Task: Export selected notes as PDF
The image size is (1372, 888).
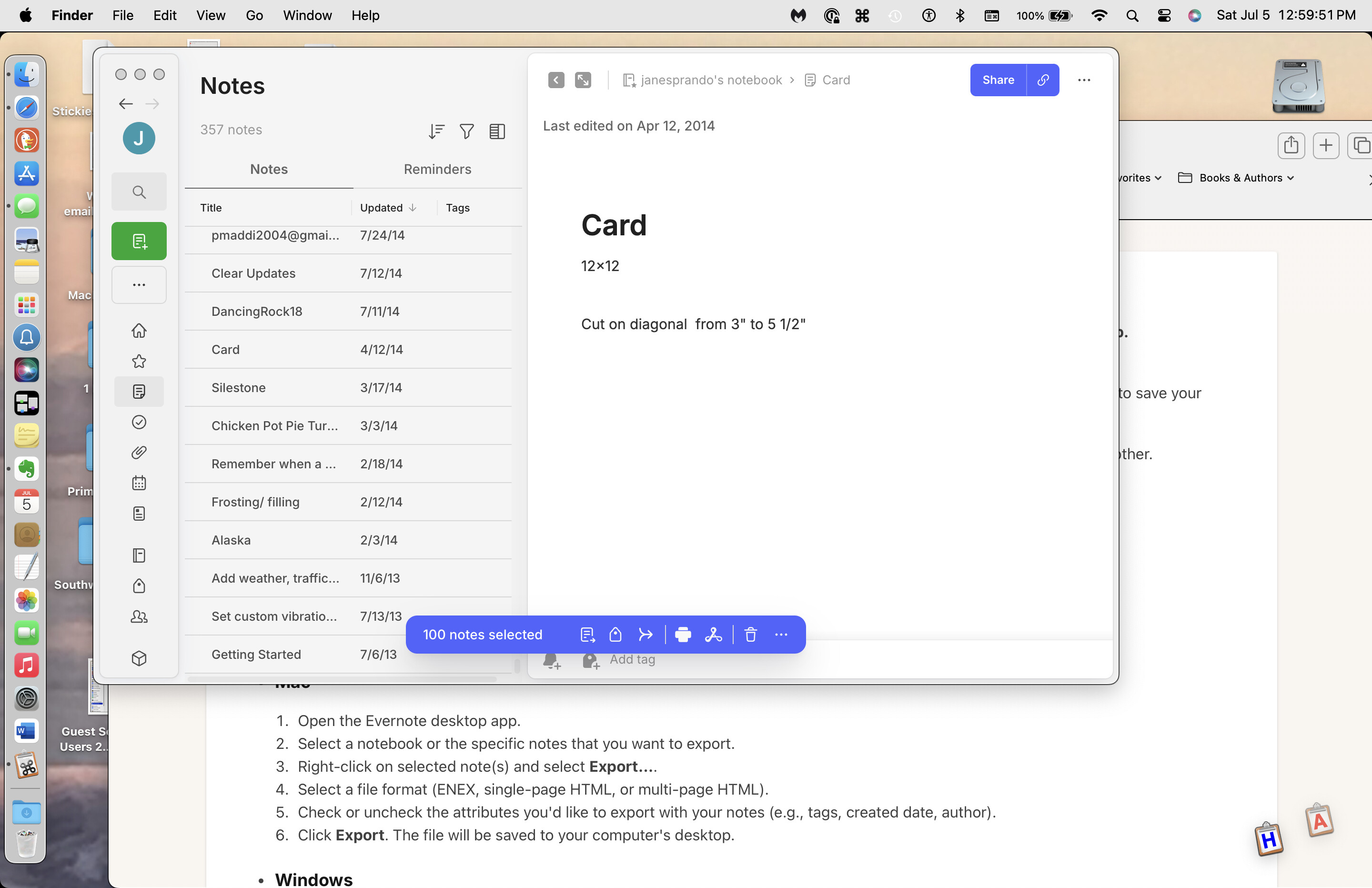Action: coord(713,635)
